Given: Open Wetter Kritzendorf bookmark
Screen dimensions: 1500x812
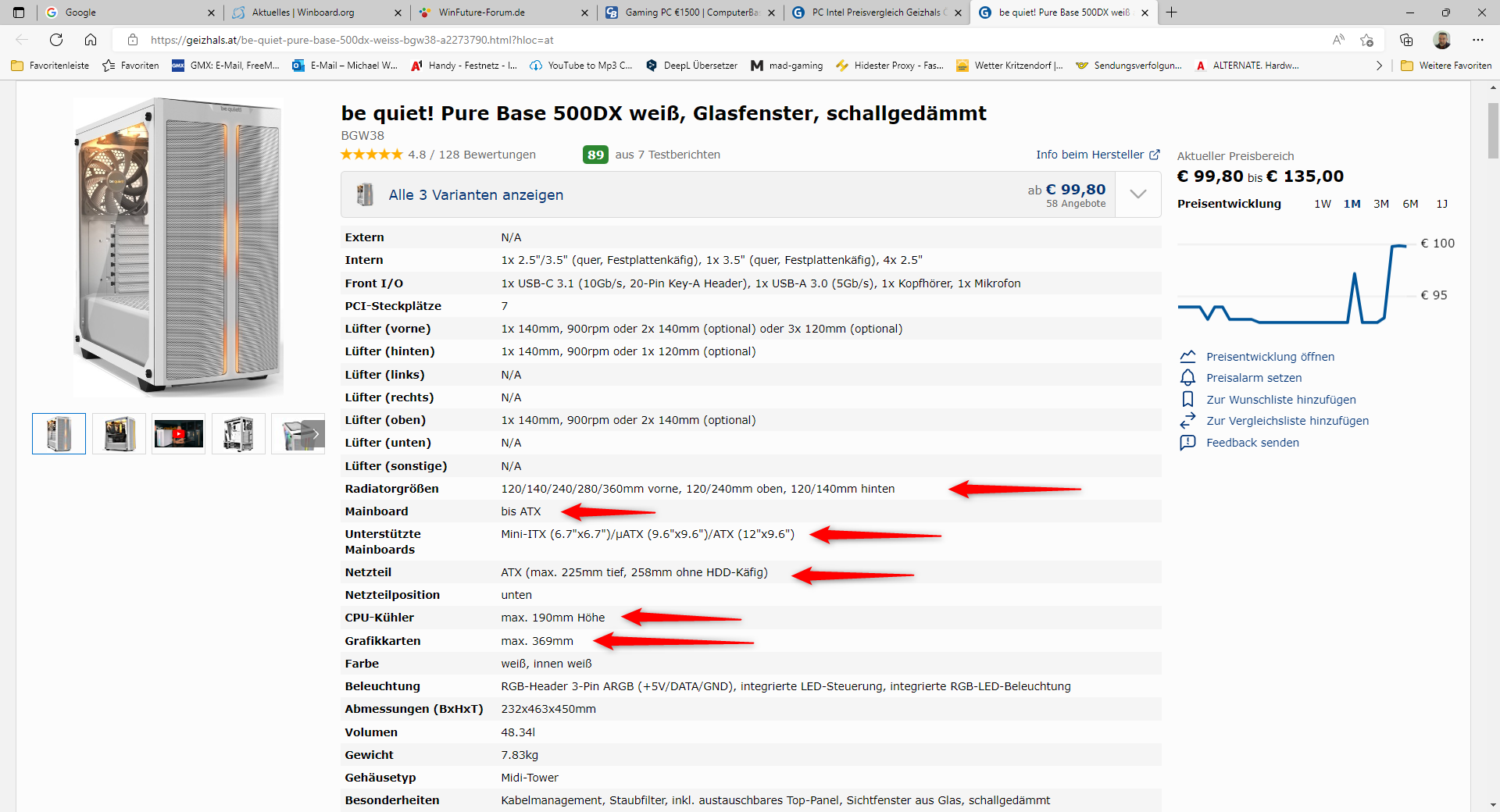Looking at the screenshot, I should click(1009, 66).
